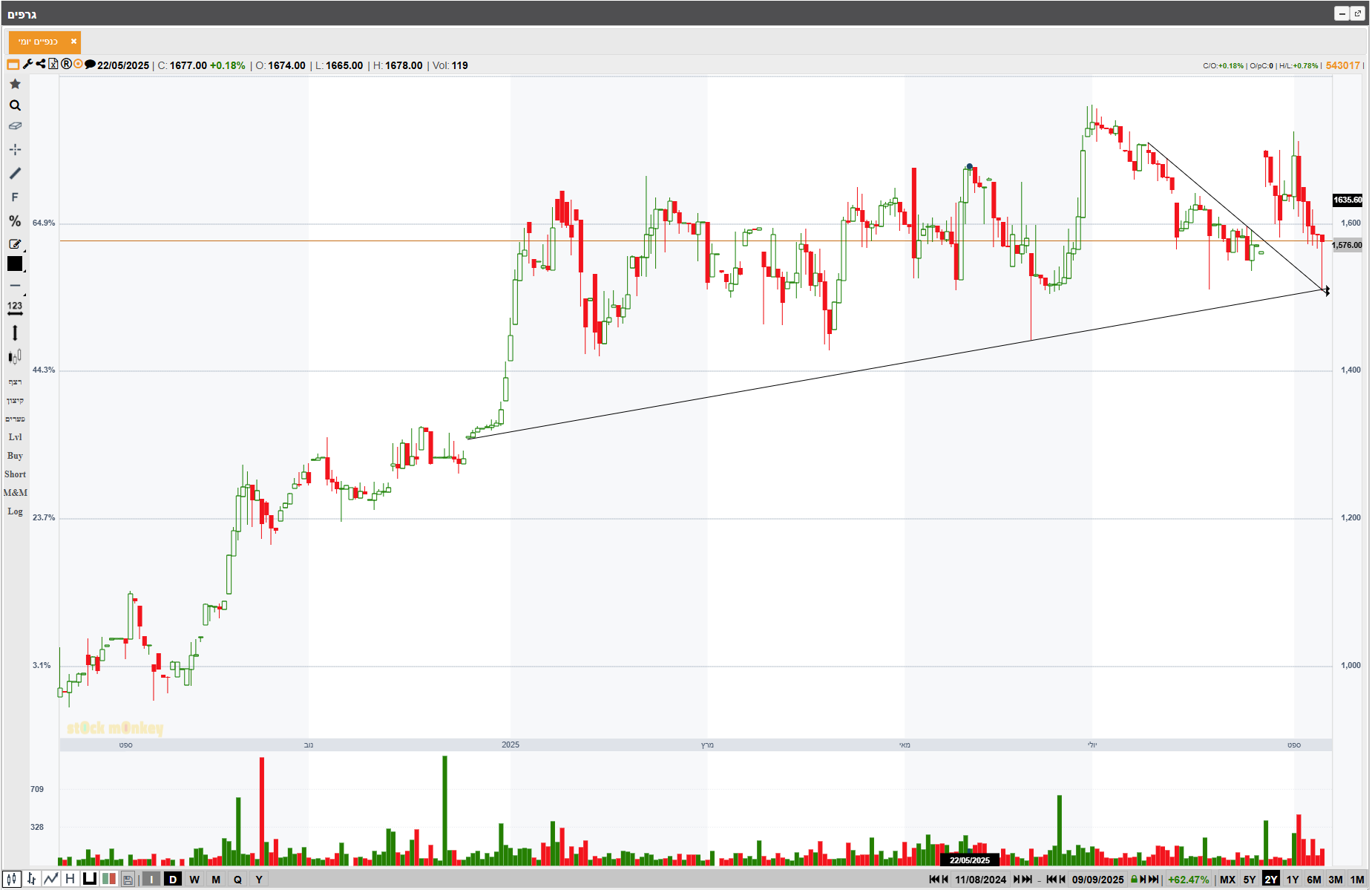Expand the line thickness dropdown
The height and width of the screenshot is (890, 1372).
pyautogui.click(x=15, y=287)
